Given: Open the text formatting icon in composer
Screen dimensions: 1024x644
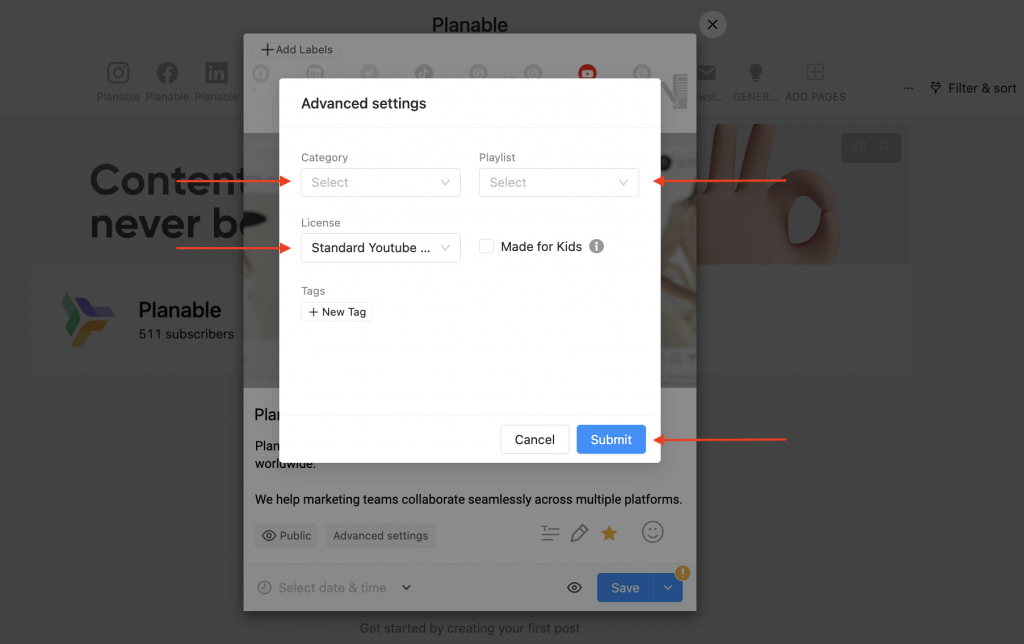Looking at the screenshot, I should [x=550, y=534].
